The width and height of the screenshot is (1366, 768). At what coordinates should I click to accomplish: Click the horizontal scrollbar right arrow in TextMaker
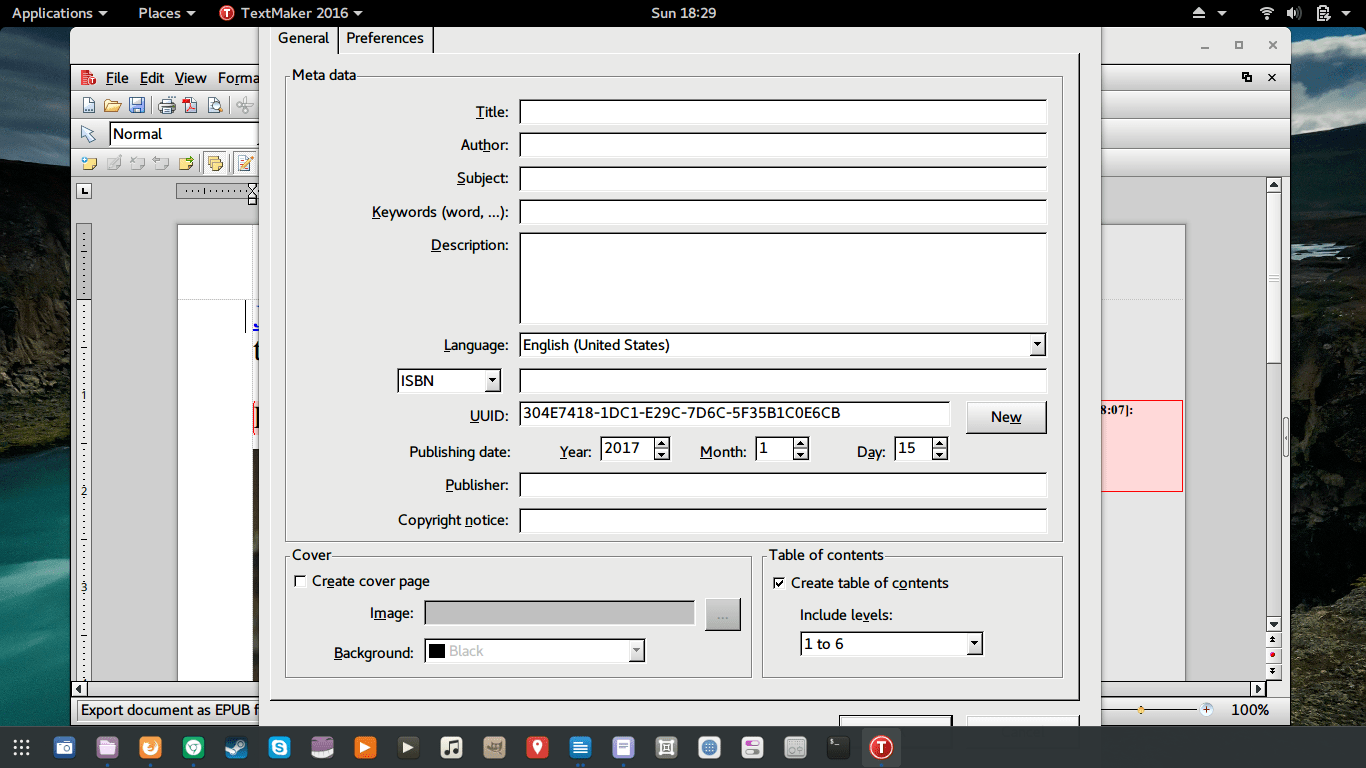(x=1258, y=689)
